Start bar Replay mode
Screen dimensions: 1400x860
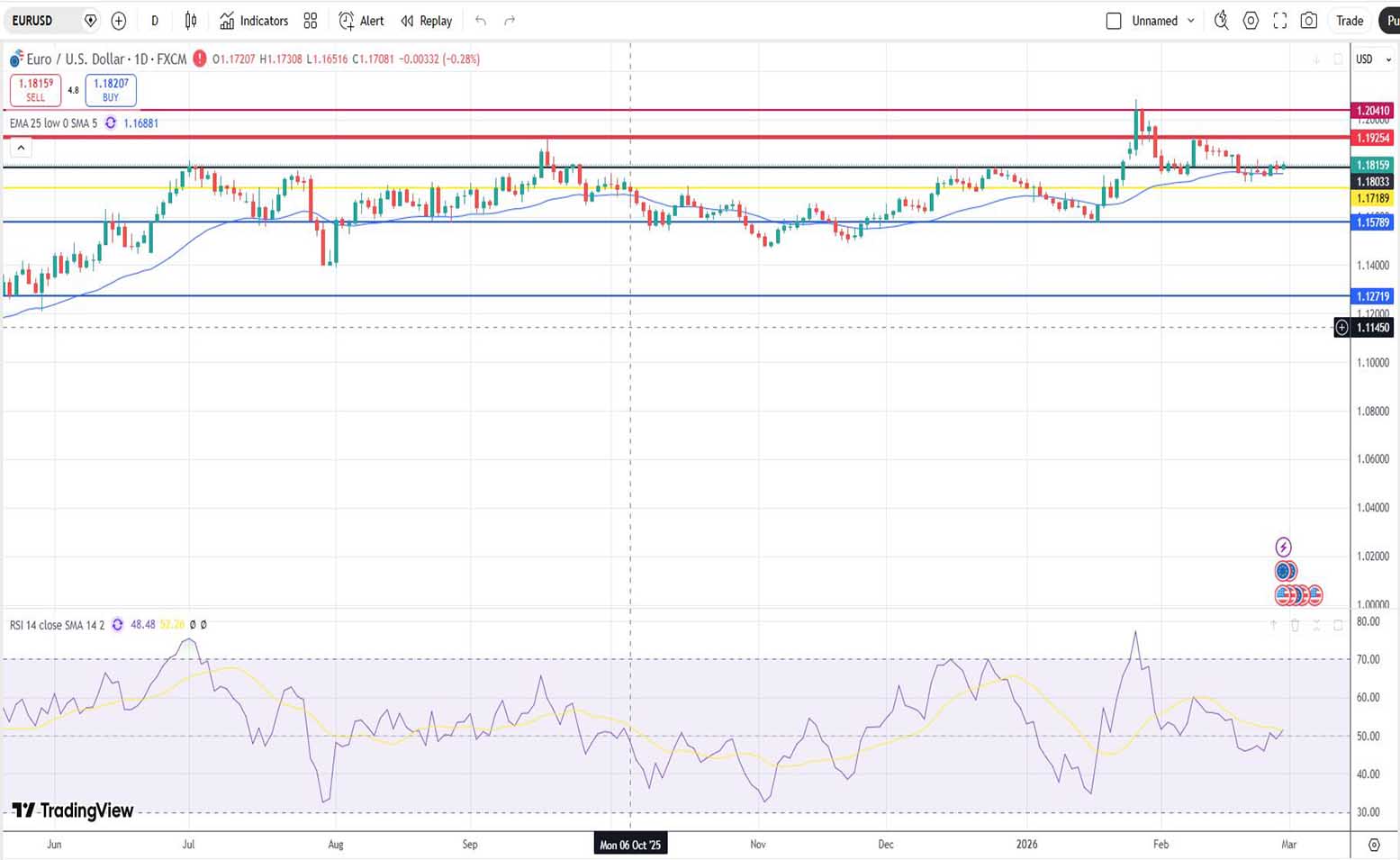pyautogui.click(x=427, y=21)
